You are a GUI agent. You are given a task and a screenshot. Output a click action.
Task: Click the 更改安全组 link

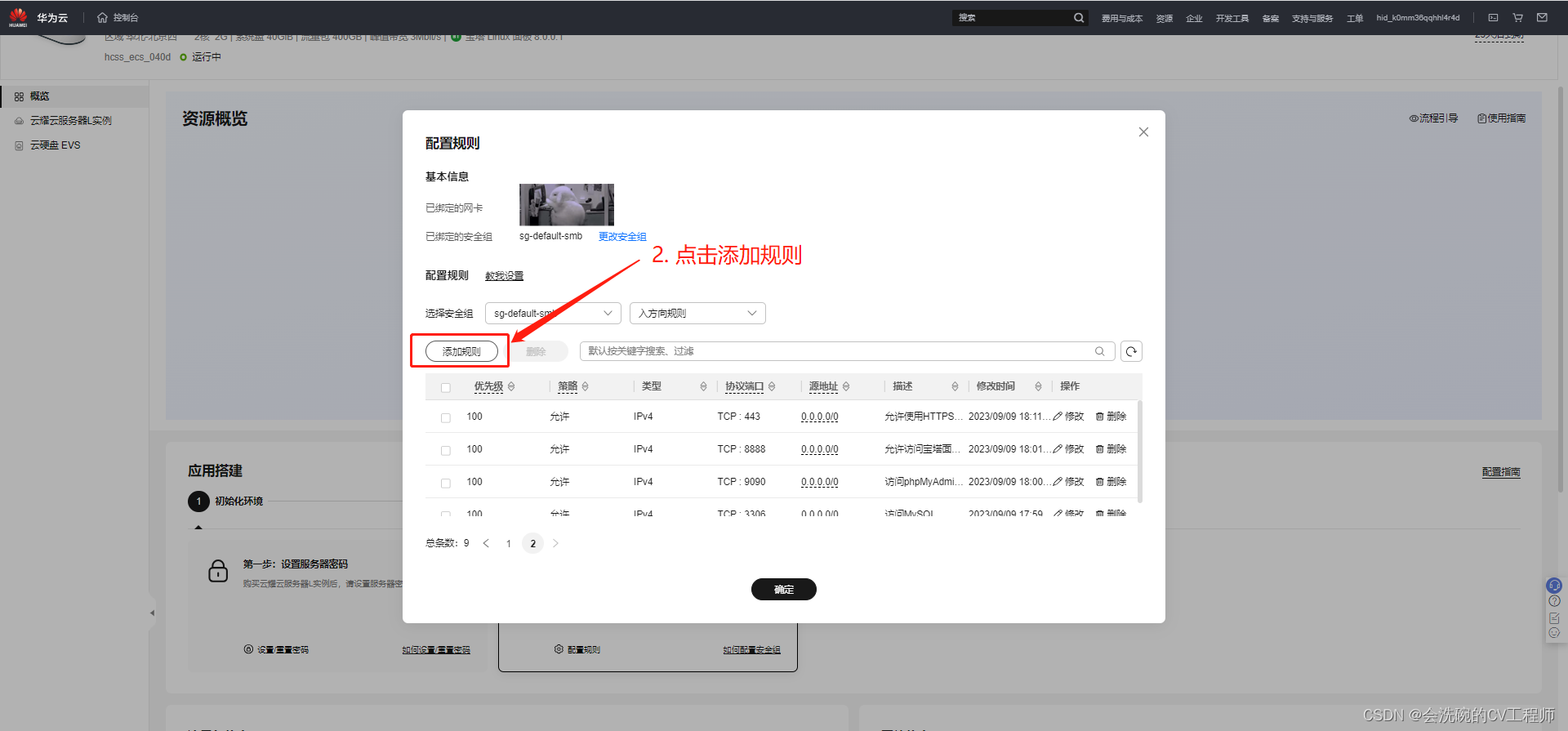pyautogui.click(x=622, y=237)
